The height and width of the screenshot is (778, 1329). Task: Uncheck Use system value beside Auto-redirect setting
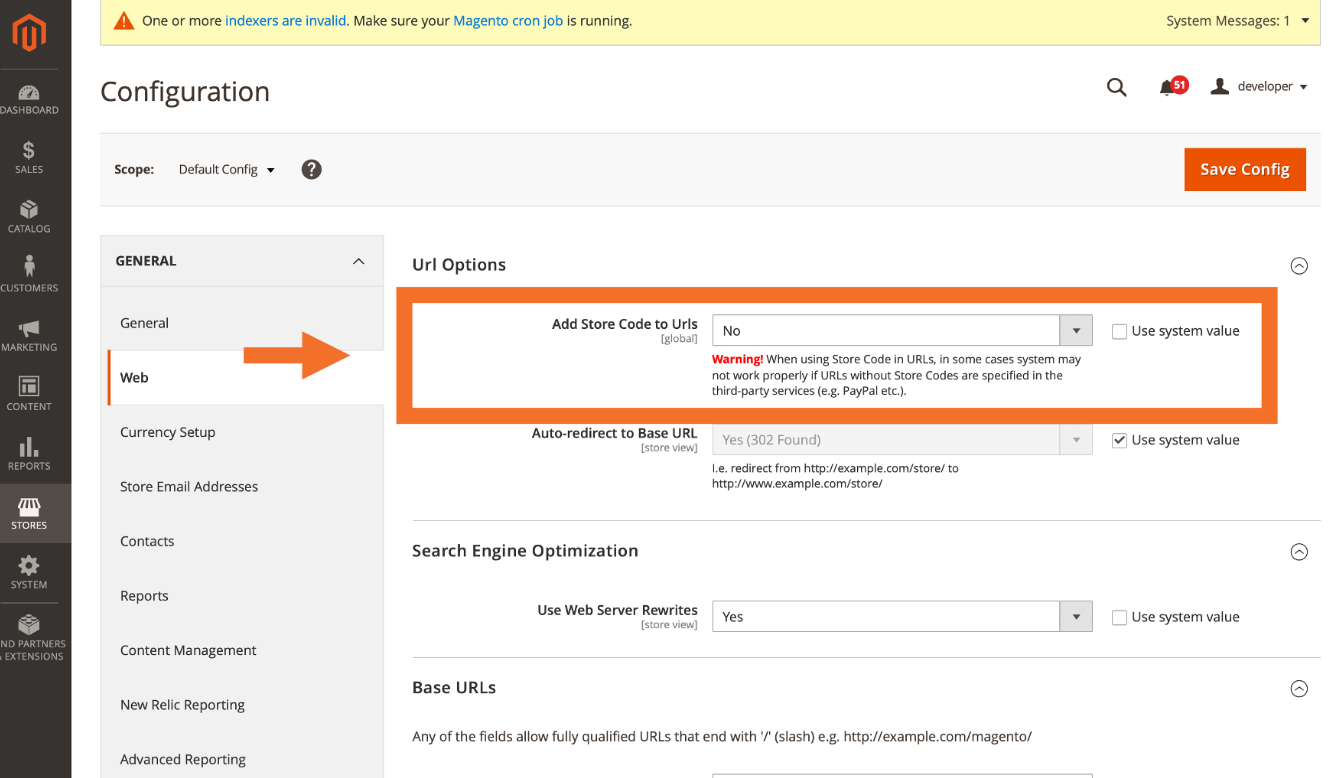1119,439
